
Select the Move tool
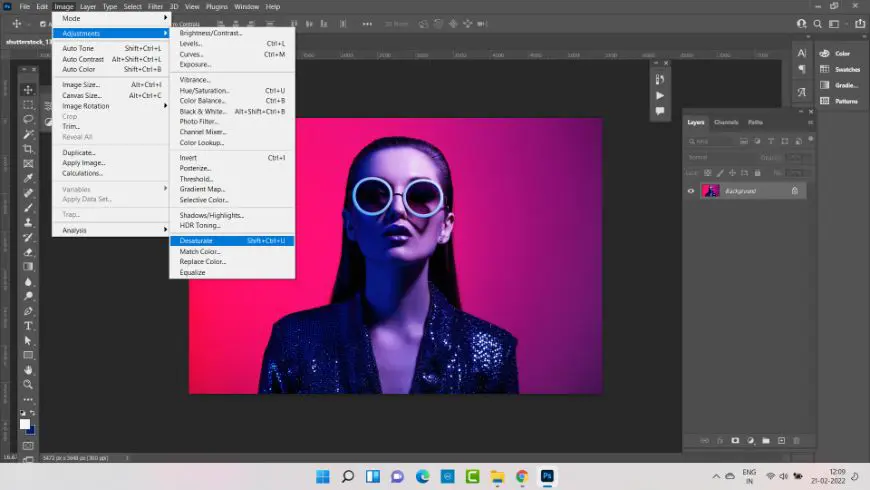point(28,90)
